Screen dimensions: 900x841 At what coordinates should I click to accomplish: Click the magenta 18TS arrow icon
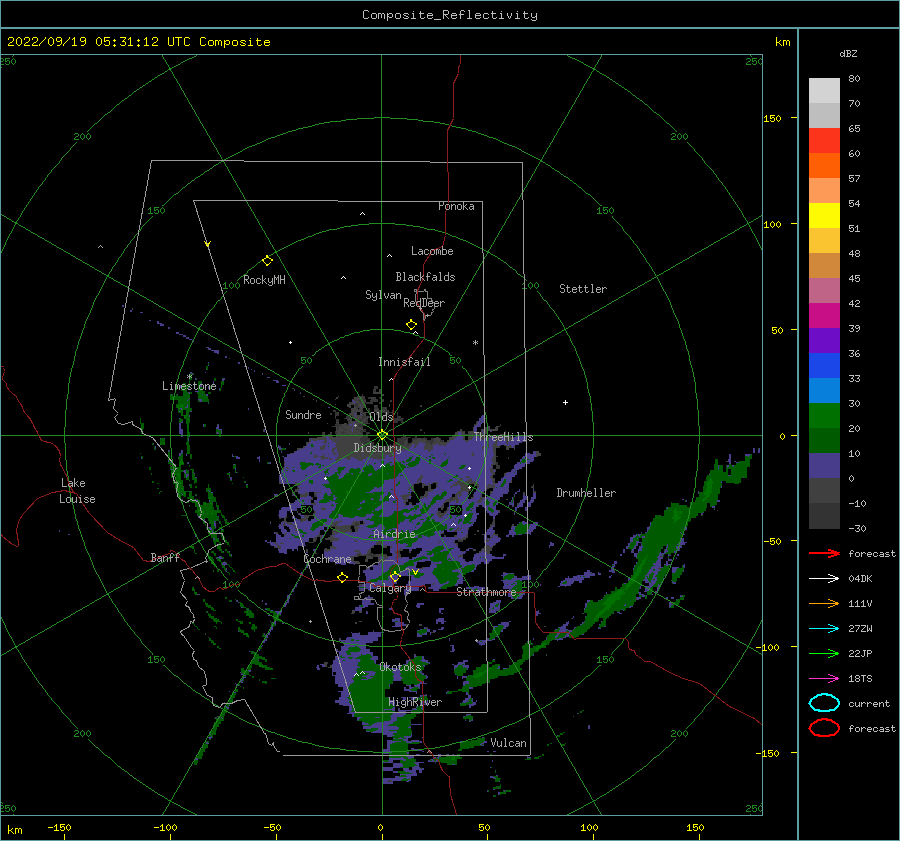pyautogui.click(x=824, y=679)
